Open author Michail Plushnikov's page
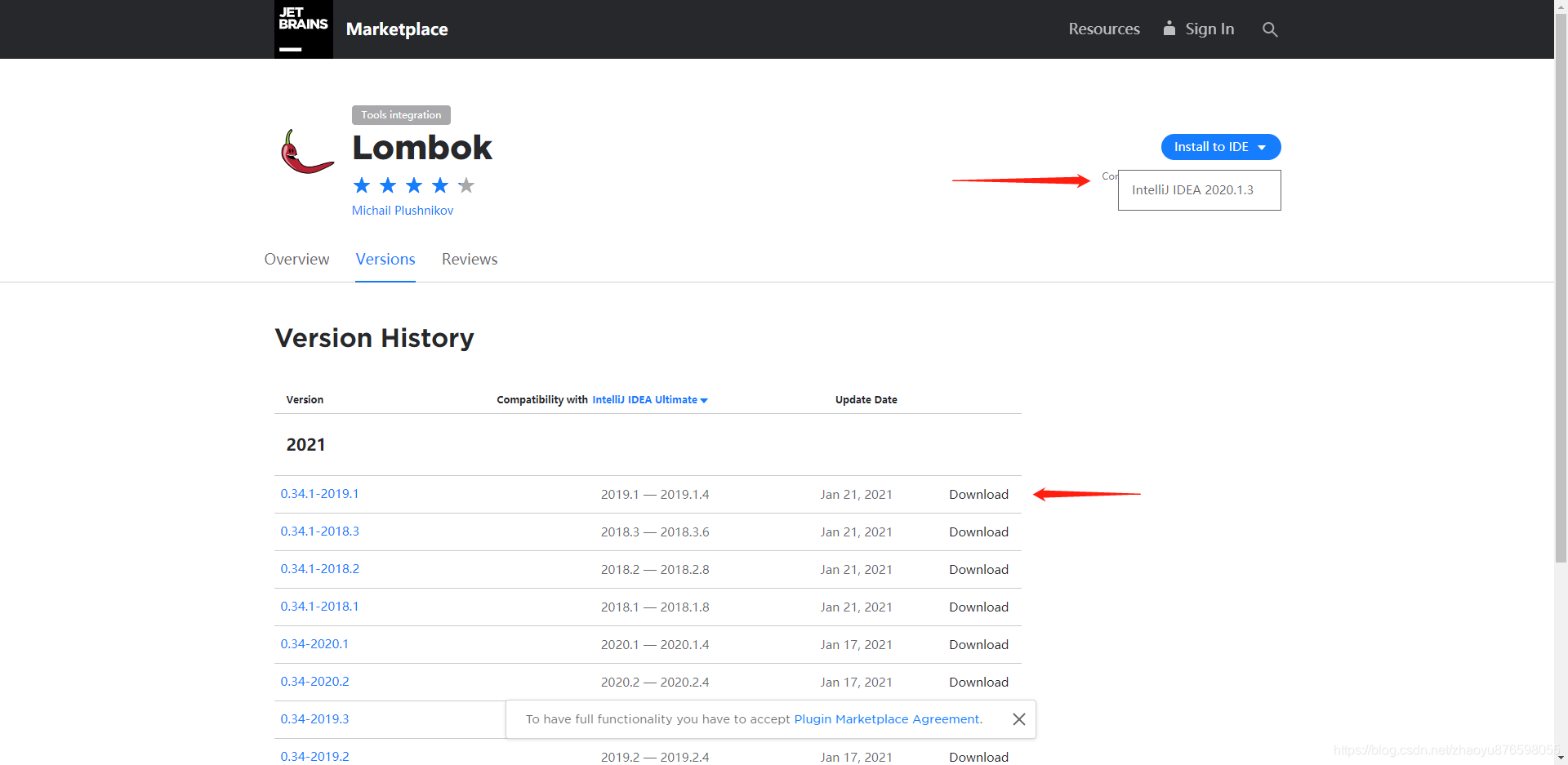This screenshot has height=765, width=1568. pos(403,211)
